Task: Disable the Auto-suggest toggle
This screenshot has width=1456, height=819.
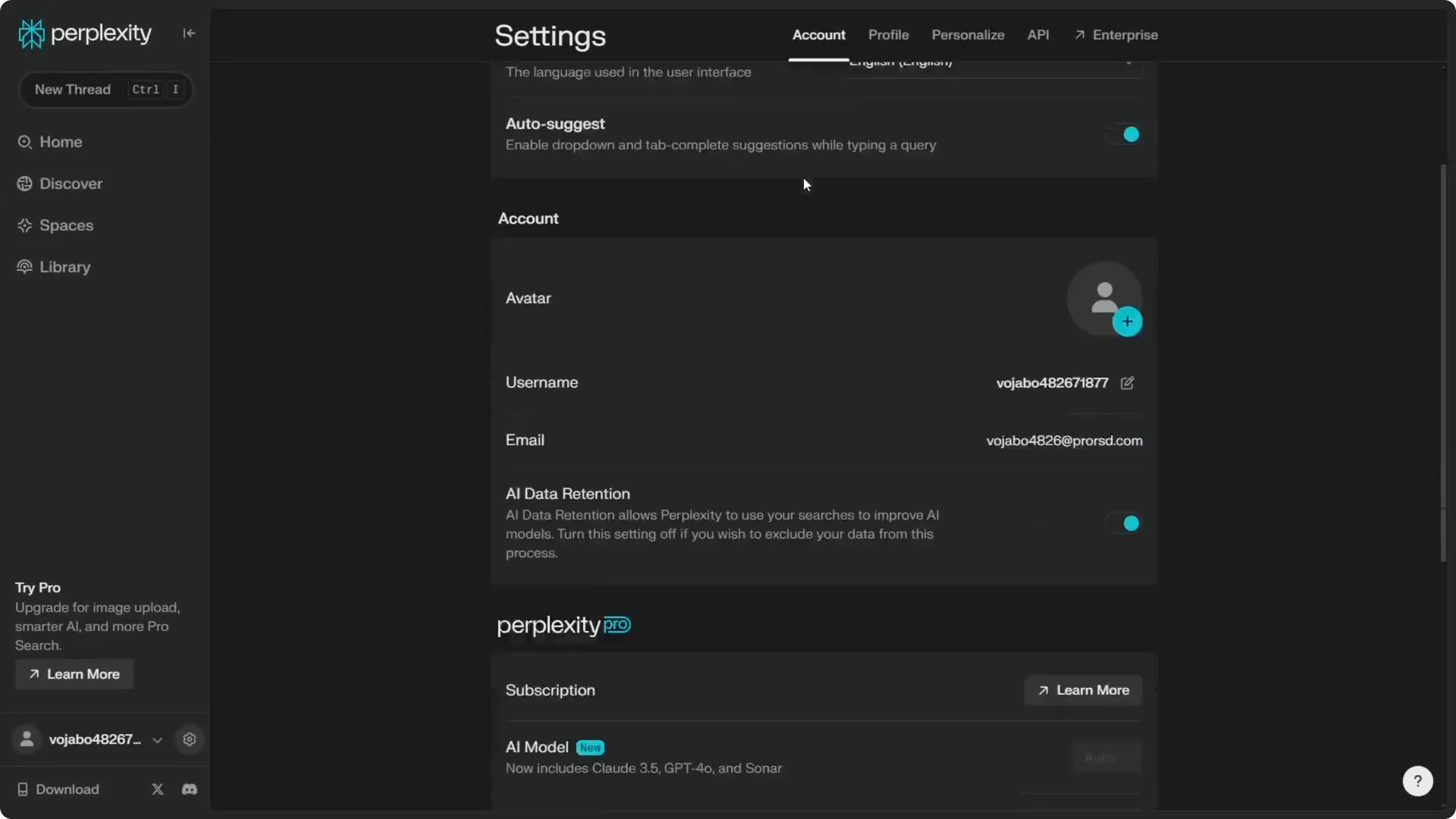Action: (x=1123, y=134)
